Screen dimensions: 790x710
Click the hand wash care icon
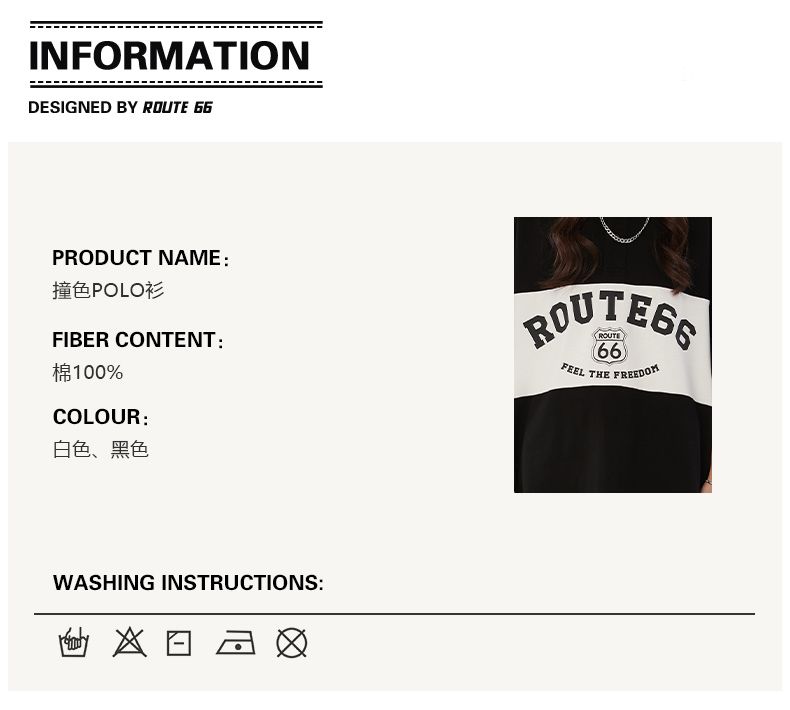(73, 642)
